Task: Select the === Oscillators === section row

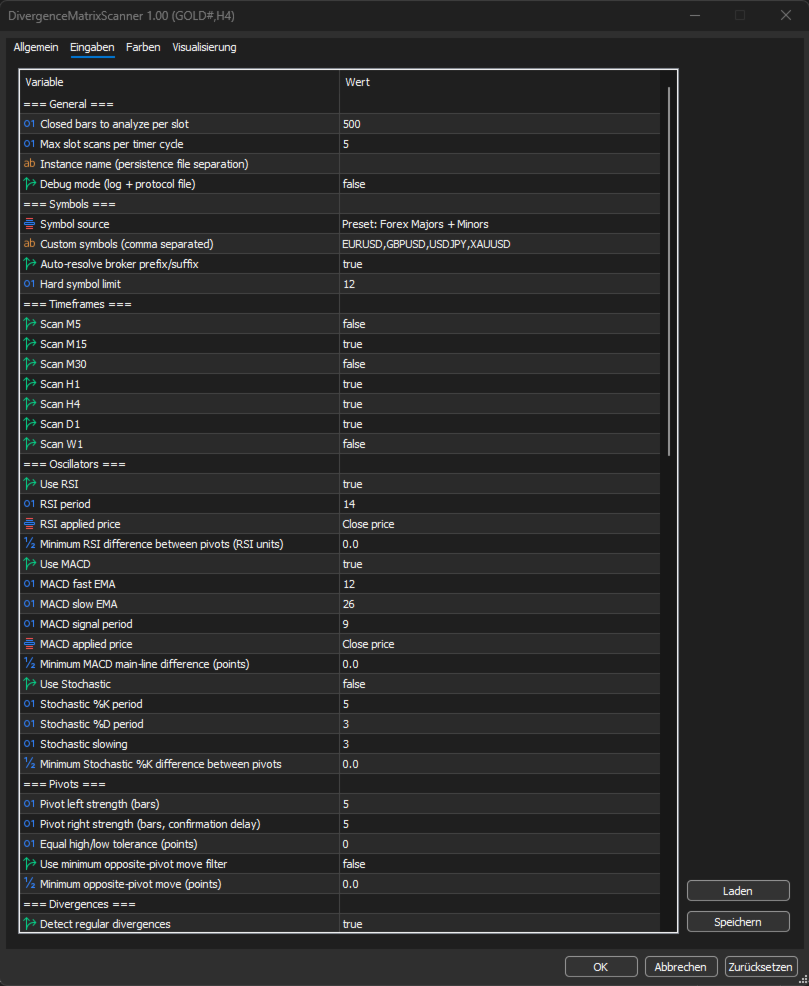Action: point(340,464)
